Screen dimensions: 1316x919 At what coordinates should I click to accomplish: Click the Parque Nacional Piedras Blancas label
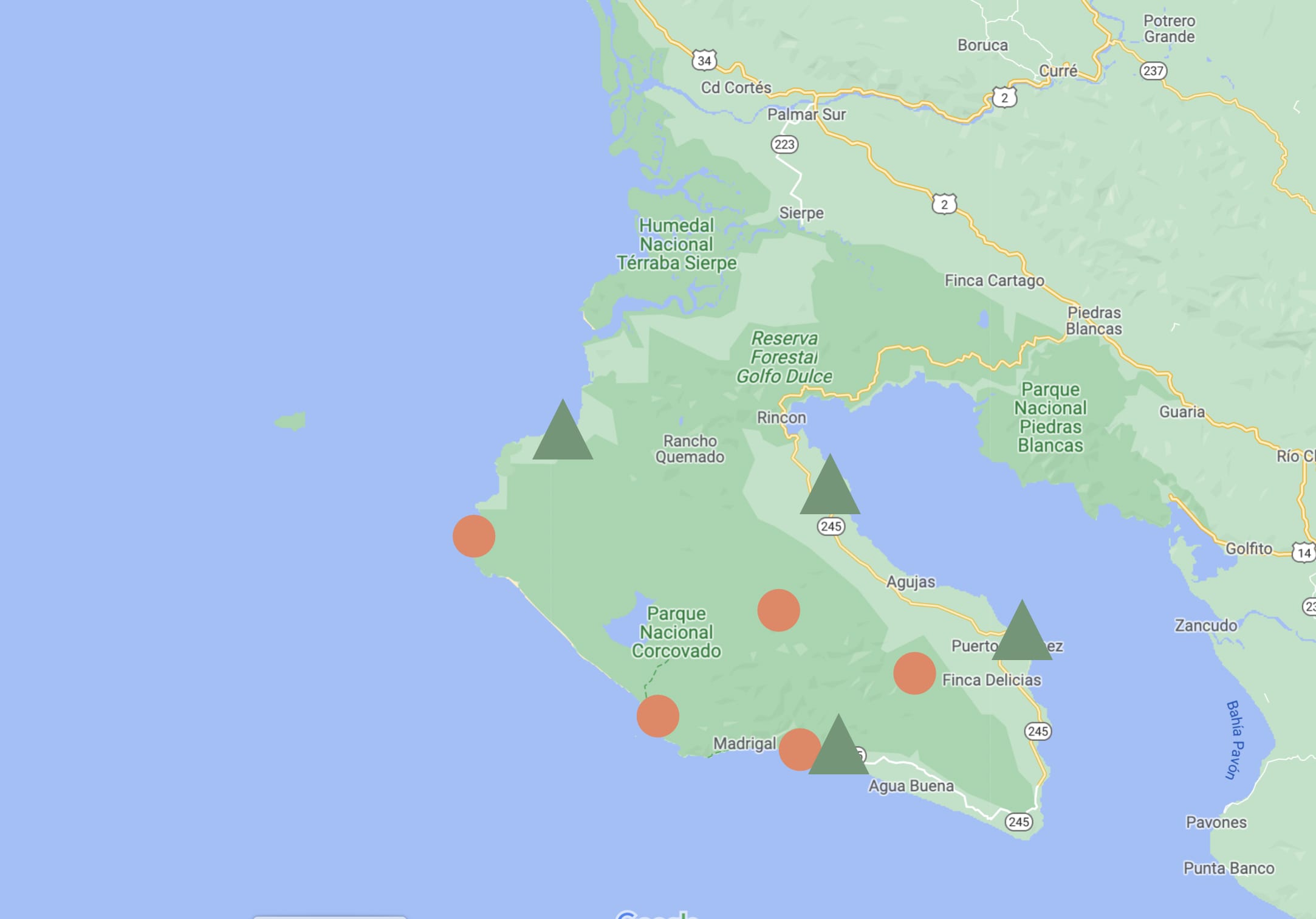point(1050,417)
